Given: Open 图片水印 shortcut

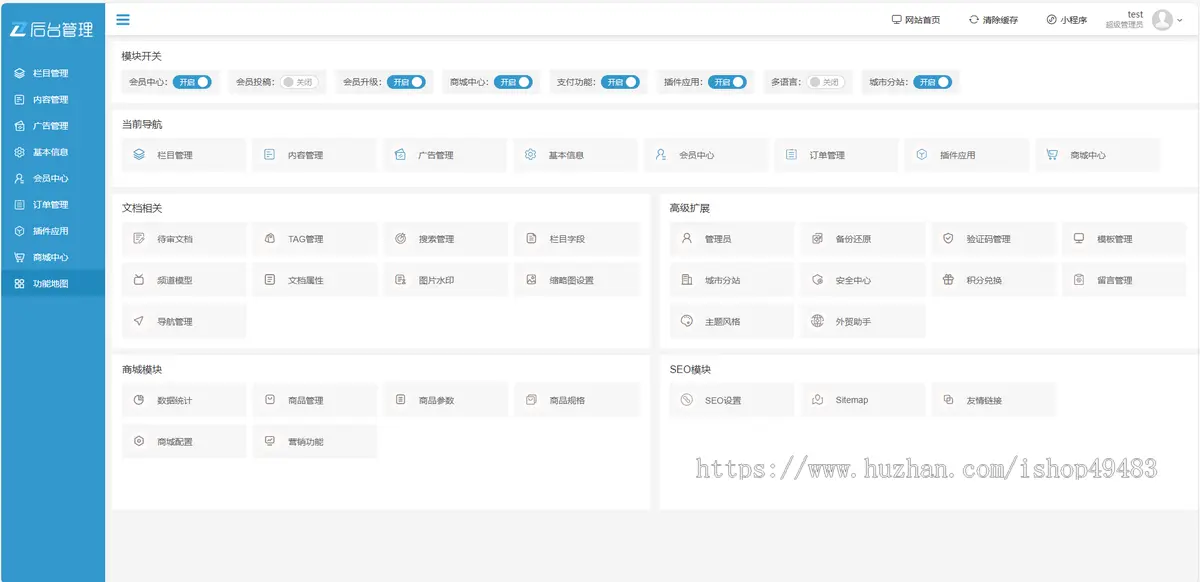Looking at the screenshot, I should (445, 280).
